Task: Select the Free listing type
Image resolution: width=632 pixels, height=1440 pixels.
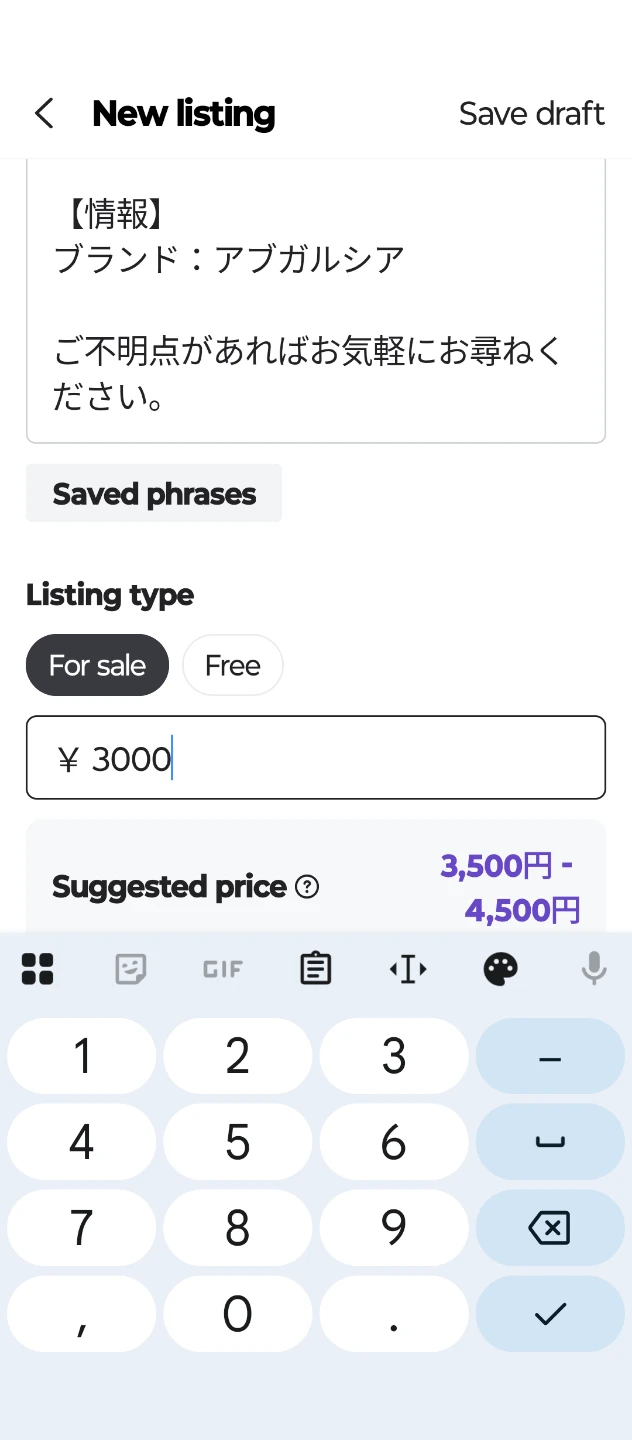Action: coord(233,665)
